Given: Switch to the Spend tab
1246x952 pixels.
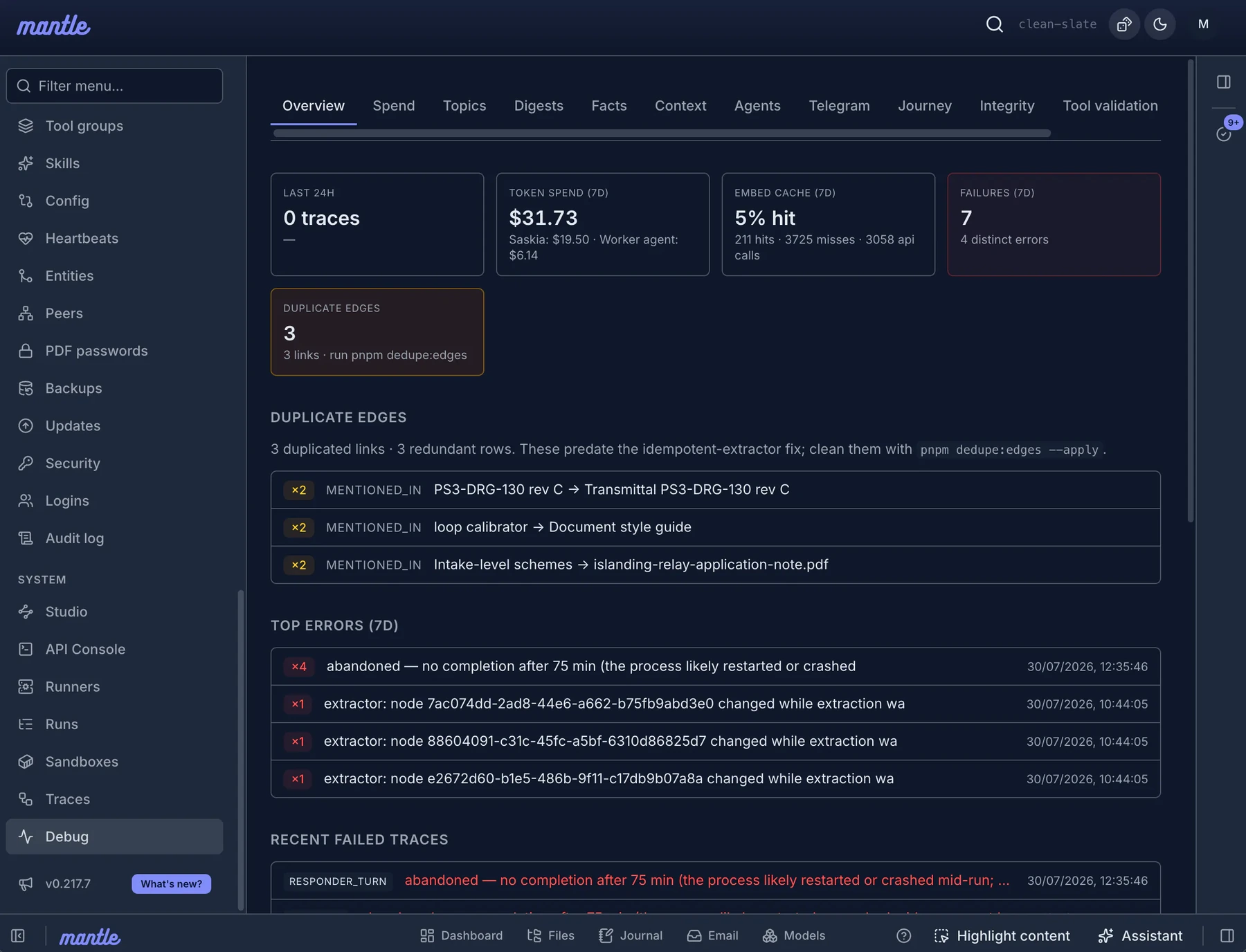Looking at the screenshot, I should 394,106.
